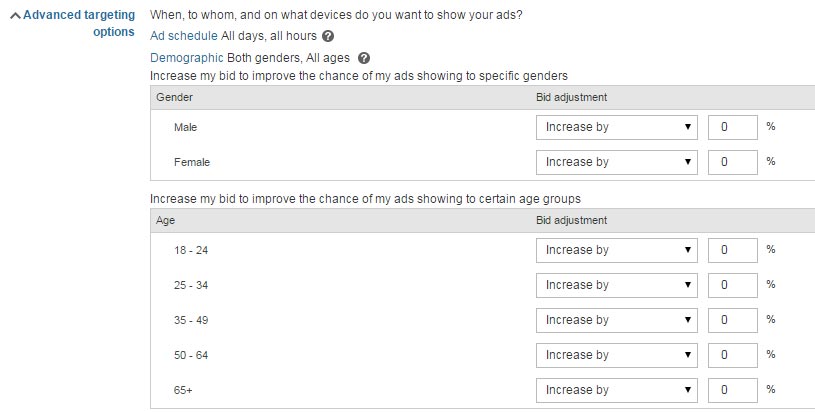Open the 65+ bid adjustment dropdown

point(616,390)
